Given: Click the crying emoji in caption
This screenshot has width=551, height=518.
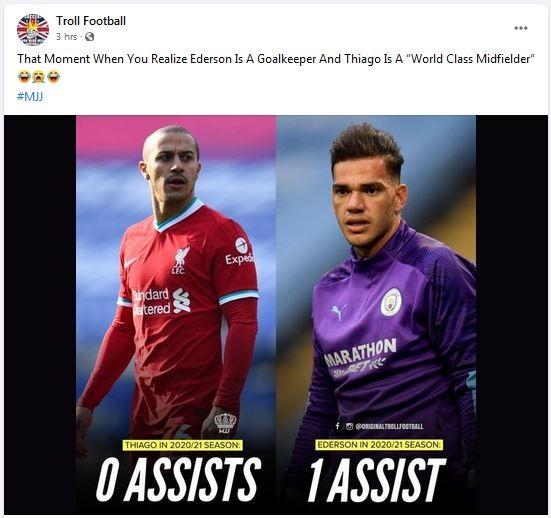Looking at the screenshot, I should pyautogui.click(x=39, y=77).
